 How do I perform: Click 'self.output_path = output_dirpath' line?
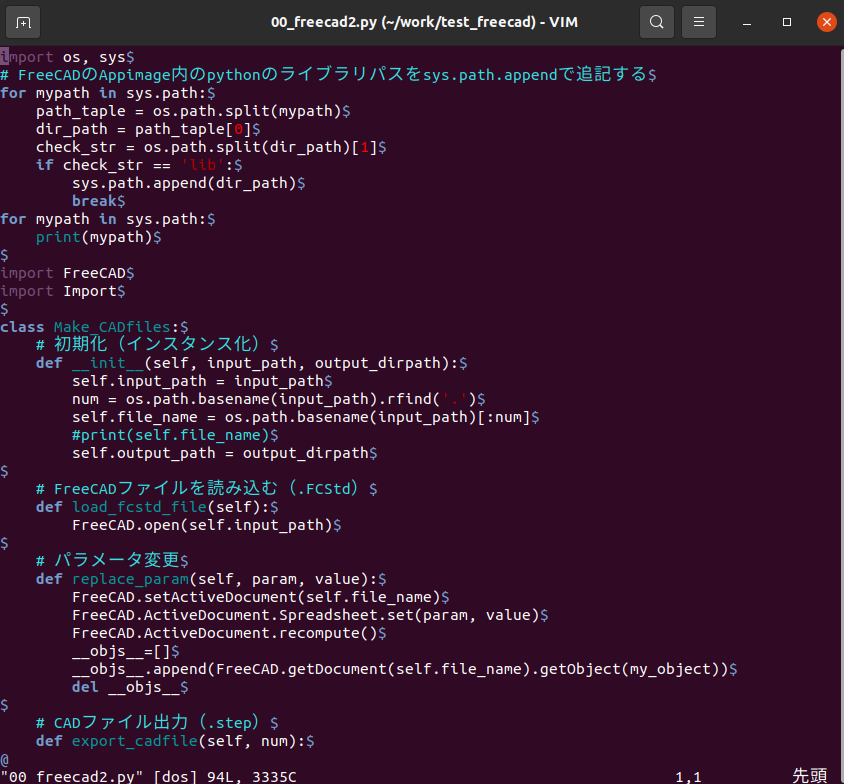[x=224, y=453]
